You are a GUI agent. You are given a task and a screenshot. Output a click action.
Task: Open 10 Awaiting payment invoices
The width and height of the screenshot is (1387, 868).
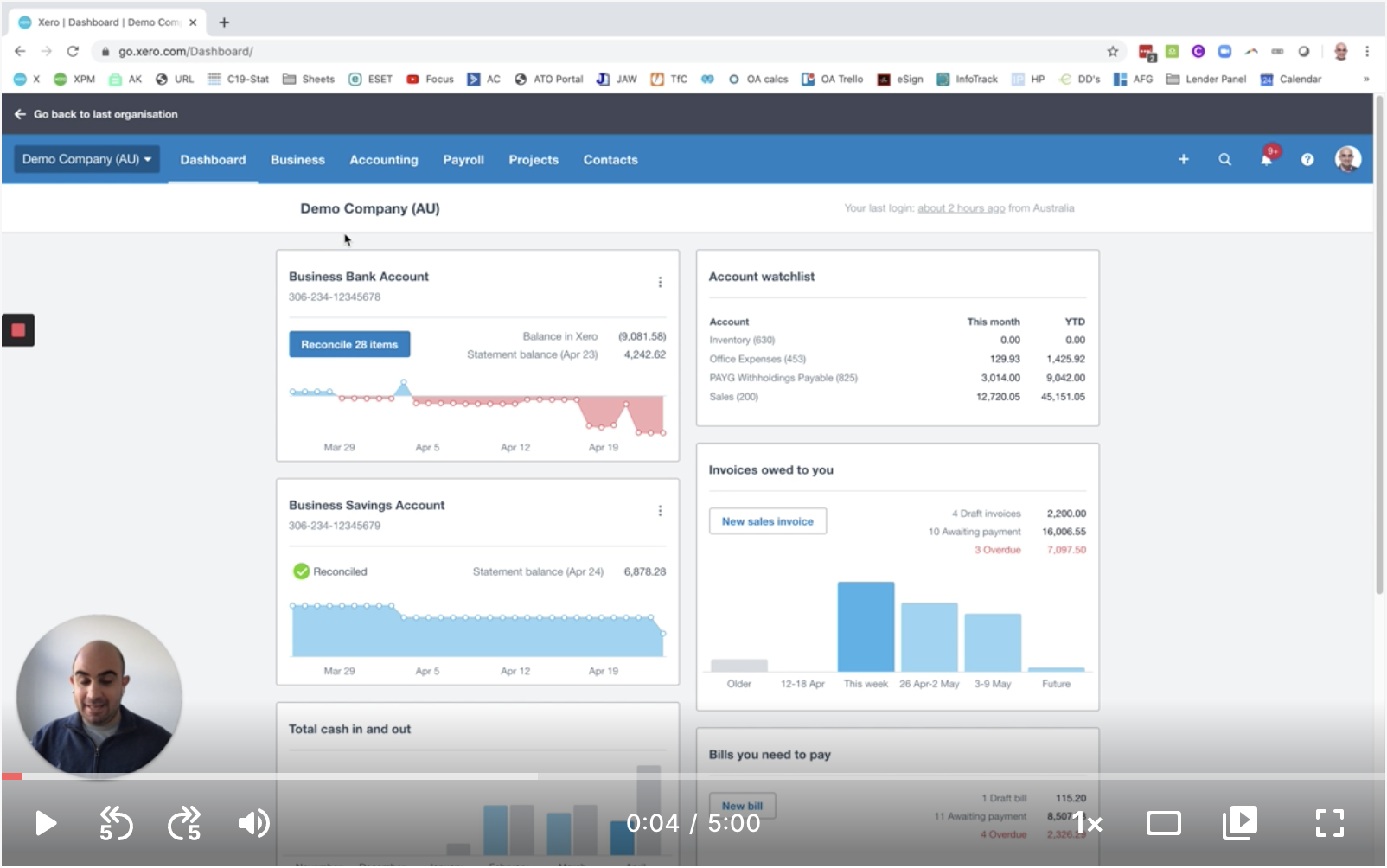(975, 532)
